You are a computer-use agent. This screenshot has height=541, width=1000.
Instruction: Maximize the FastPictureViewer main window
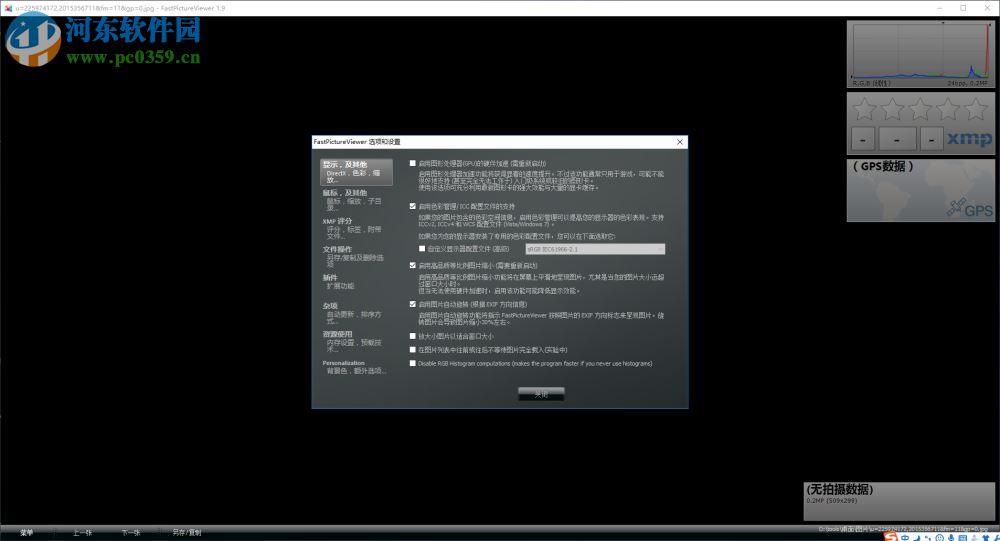tap(963, 8)
